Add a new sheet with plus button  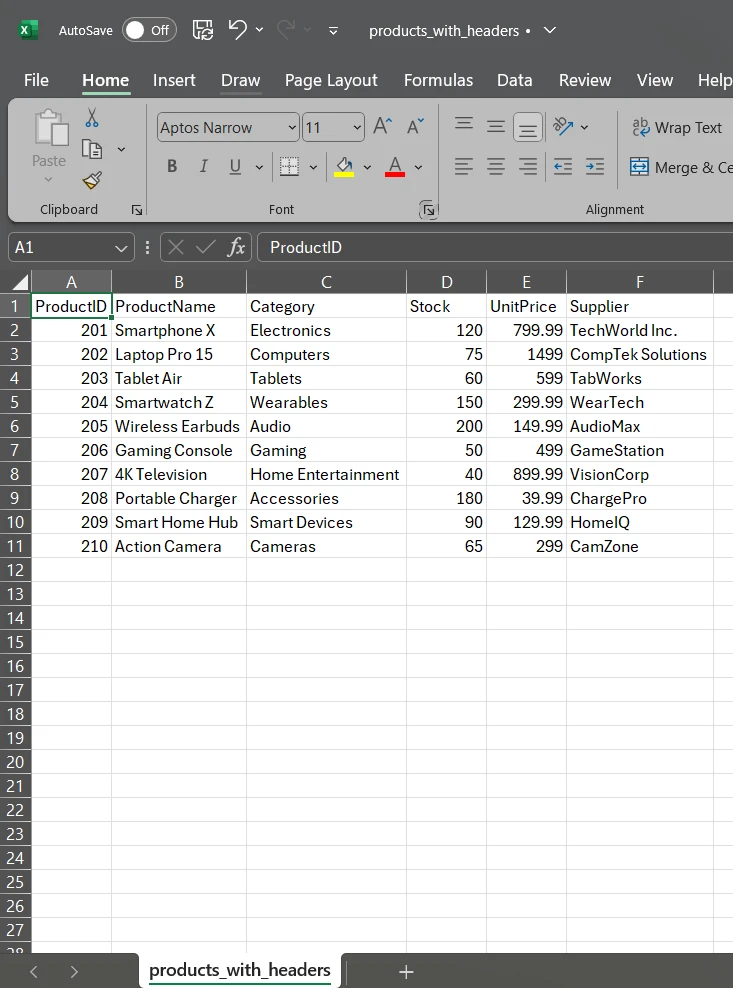coord(406,971)
